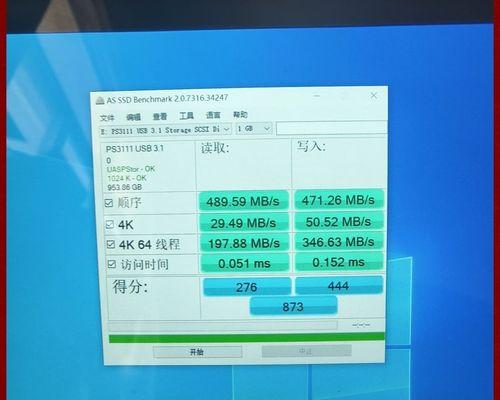Click the write score 444
This screenshot has height=400, width=500.
339,285
